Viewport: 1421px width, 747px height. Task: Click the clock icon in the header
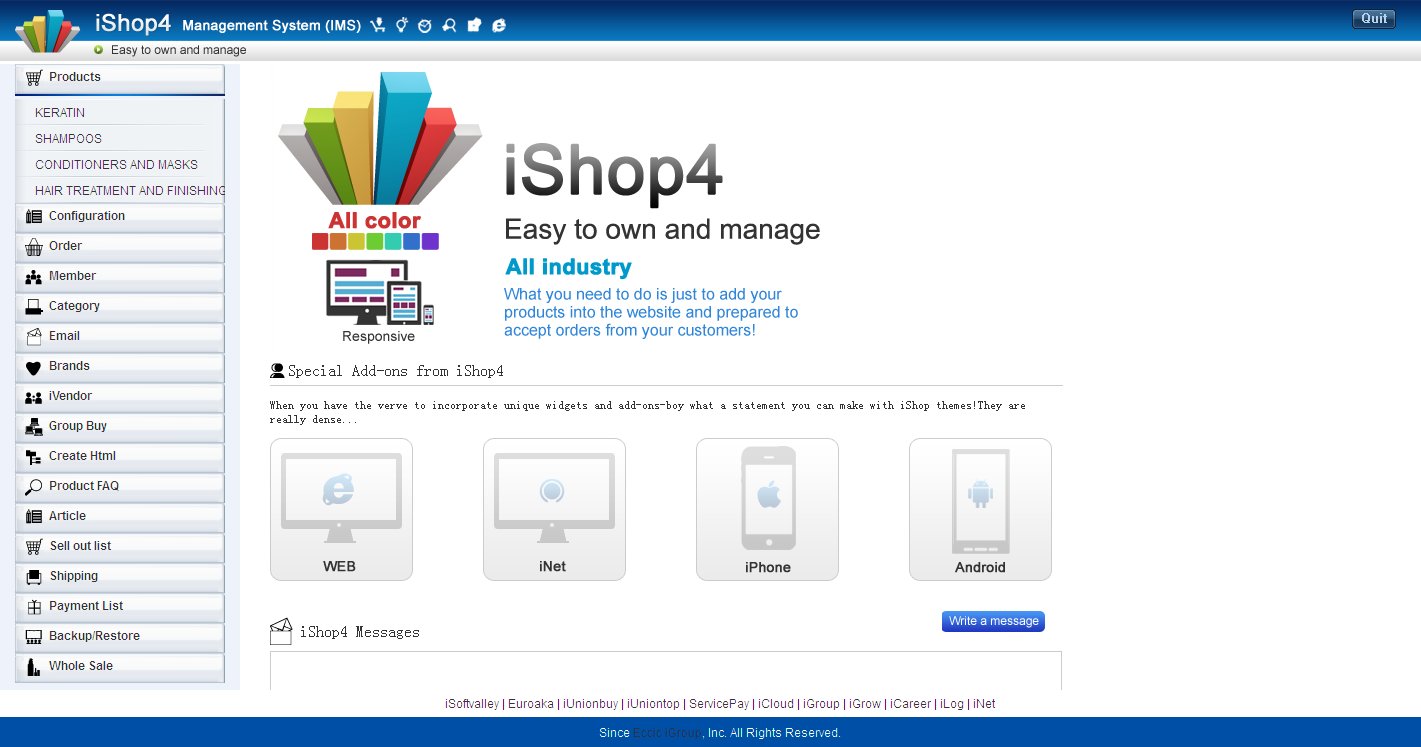[425, 25]
